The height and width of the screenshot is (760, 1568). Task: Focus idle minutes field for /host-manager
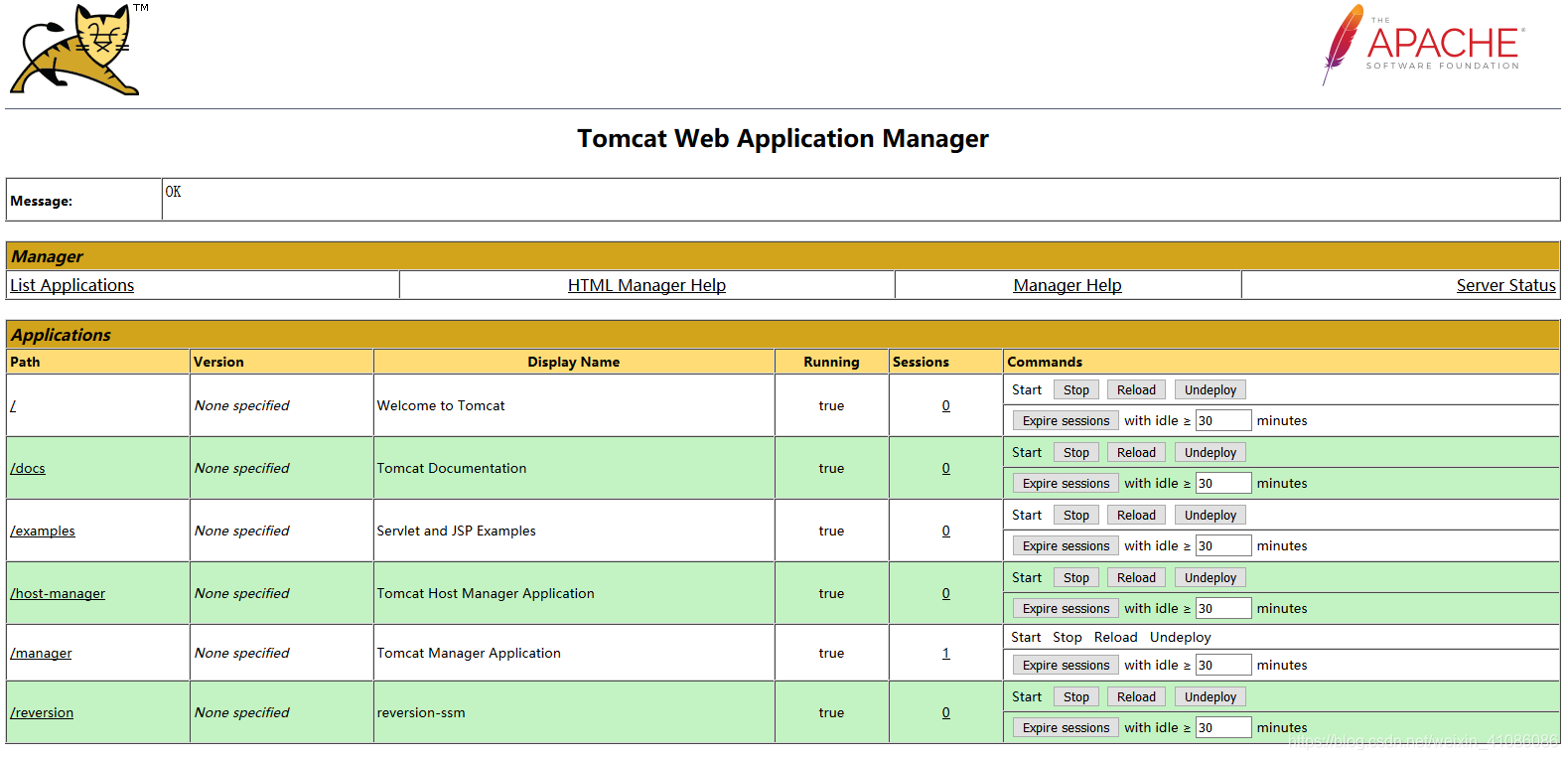[x=1223, y=609]
